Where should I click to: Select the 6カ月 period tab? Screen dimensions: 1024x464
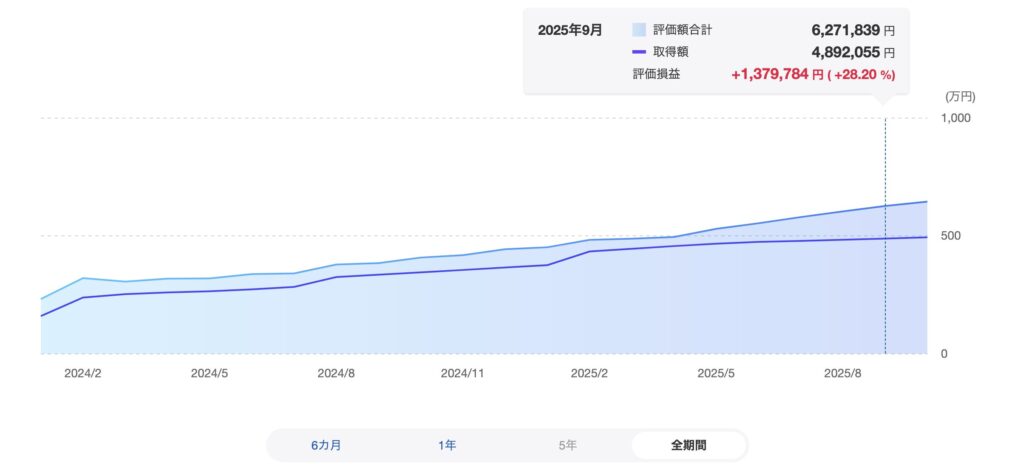326,445
